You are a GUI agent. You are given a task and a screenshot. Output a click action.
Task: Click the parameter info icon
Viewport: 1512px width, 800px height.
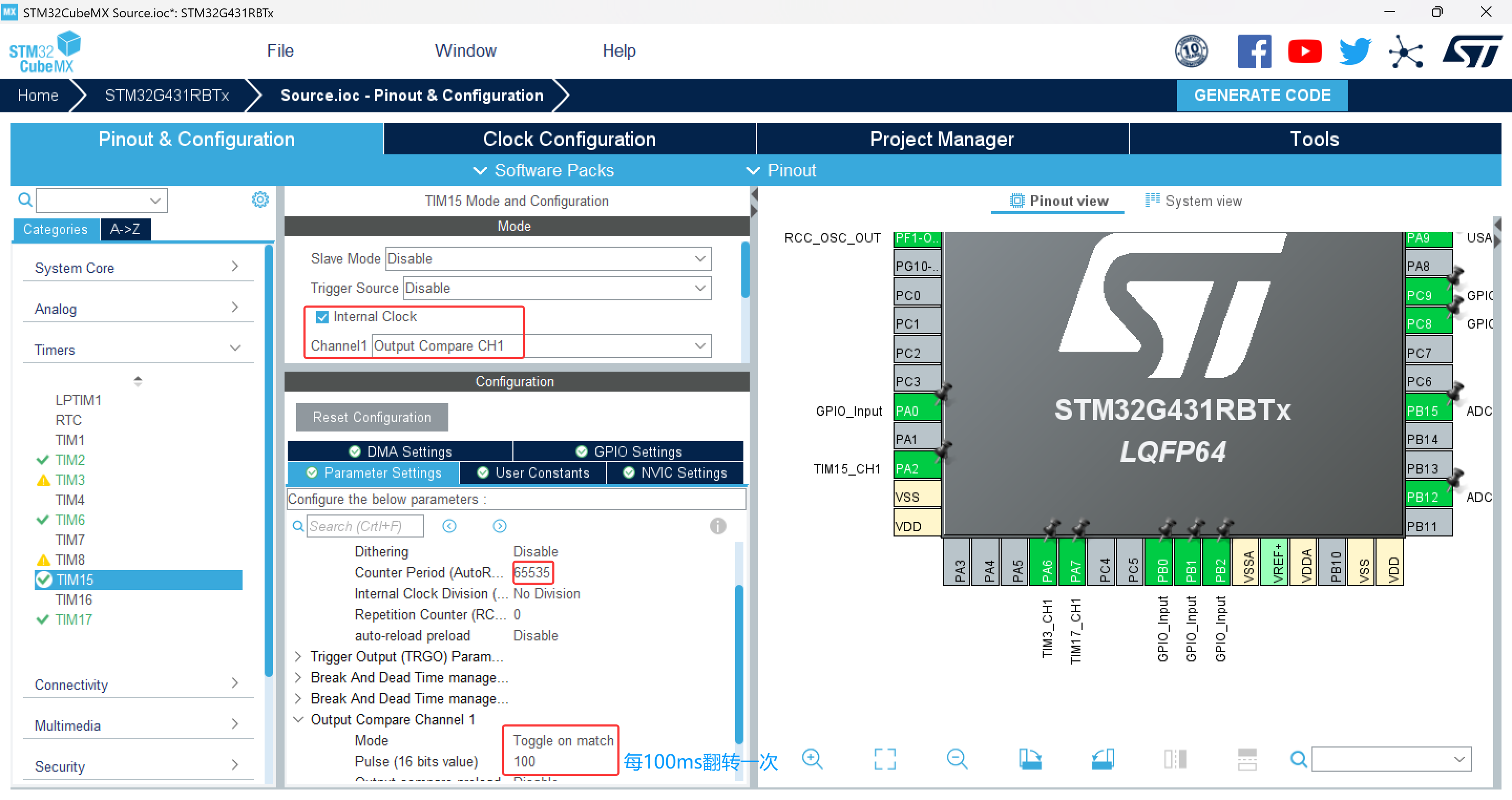pos(717,527)
